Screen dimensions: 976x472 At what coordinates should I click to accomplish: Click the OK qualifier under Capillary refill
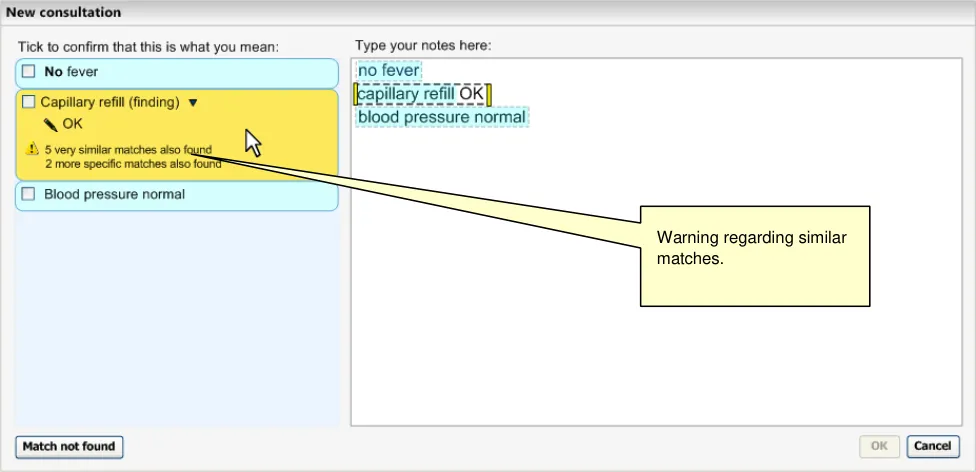[72, 125]
